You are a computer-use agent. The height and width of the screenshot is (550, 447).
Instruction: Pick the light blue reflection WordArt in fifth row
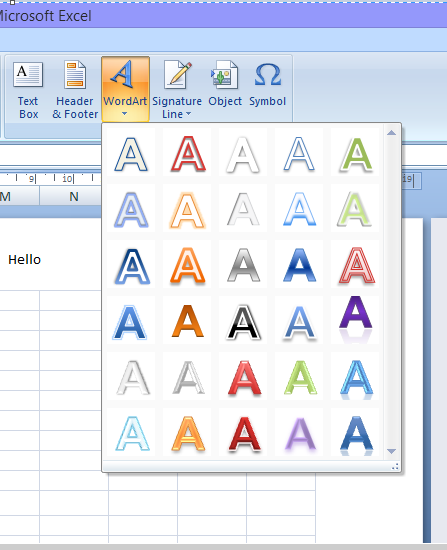click(x=355, y=377)
